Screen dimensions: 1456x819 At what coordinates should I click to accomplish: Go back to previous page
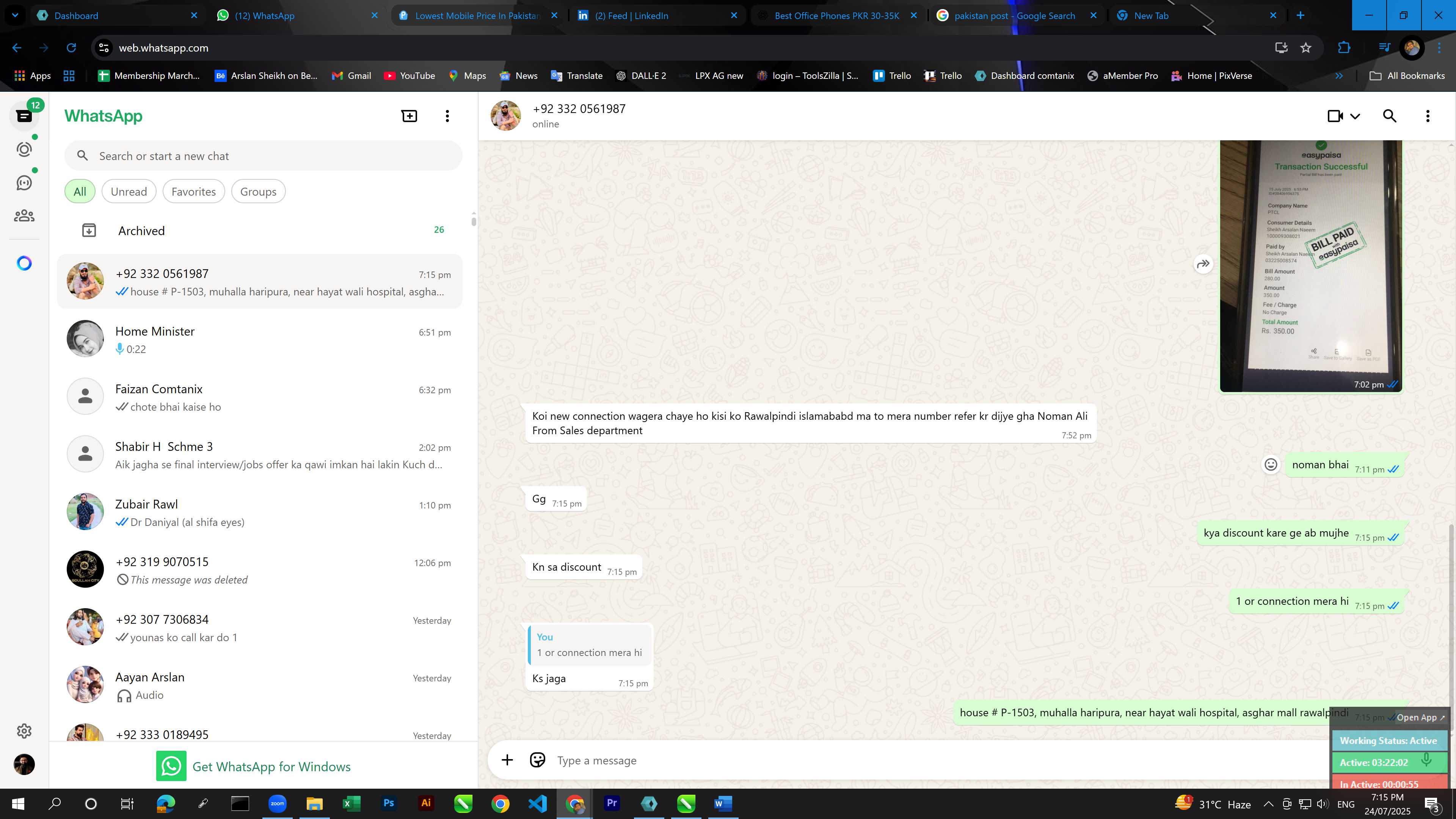point(17,48)
